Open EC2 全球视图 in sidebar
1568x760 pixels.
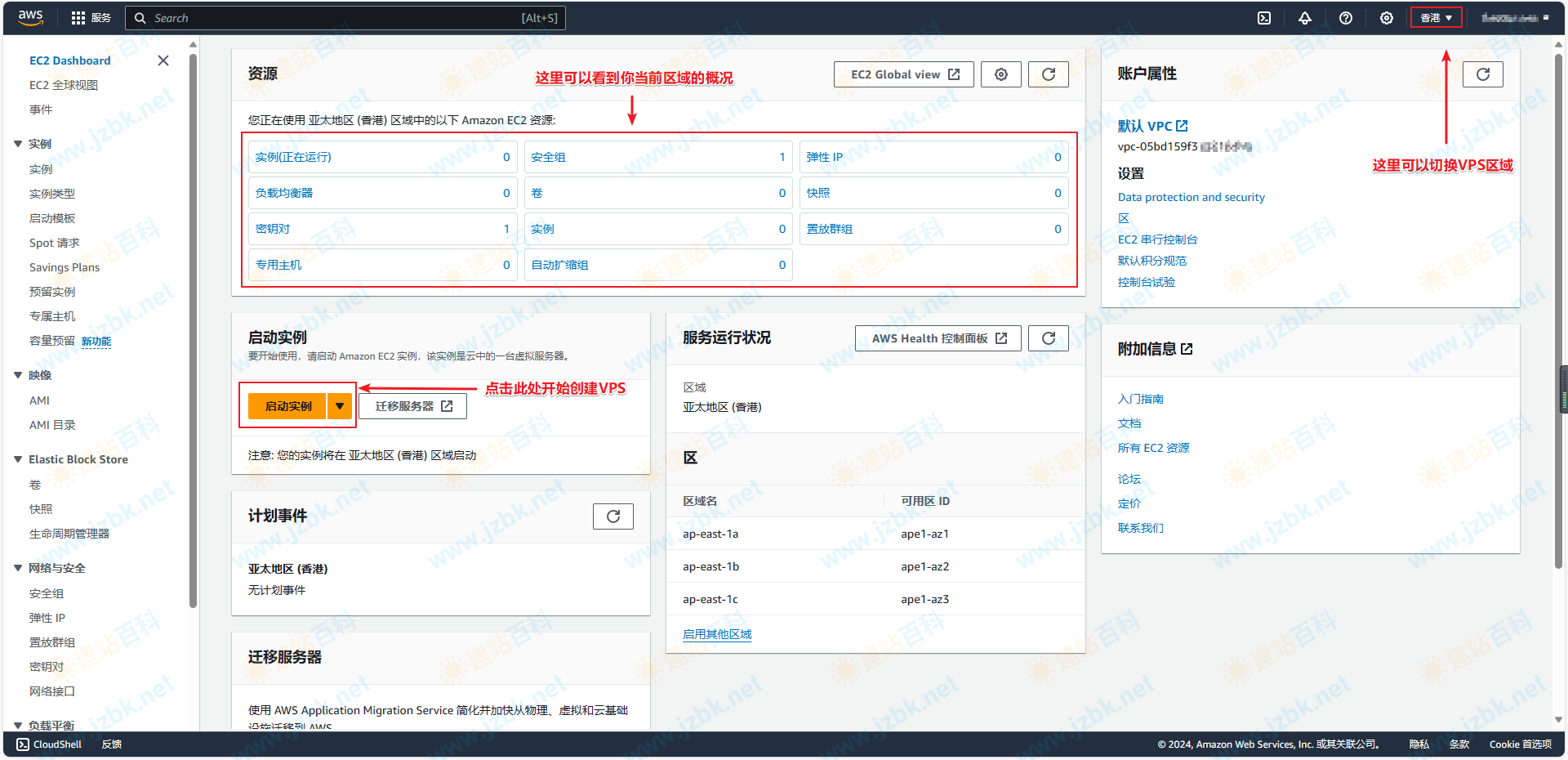(x=64, y=85)
